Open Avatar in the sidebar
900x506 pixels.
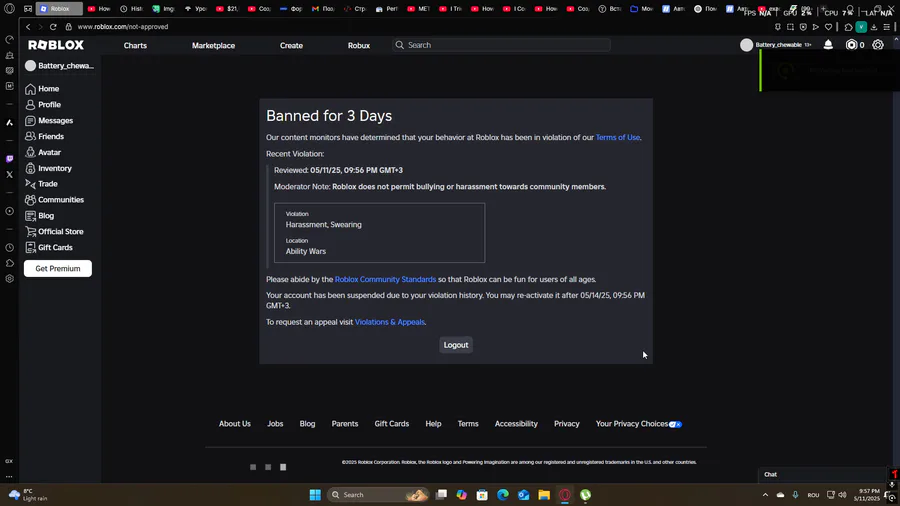43,153
